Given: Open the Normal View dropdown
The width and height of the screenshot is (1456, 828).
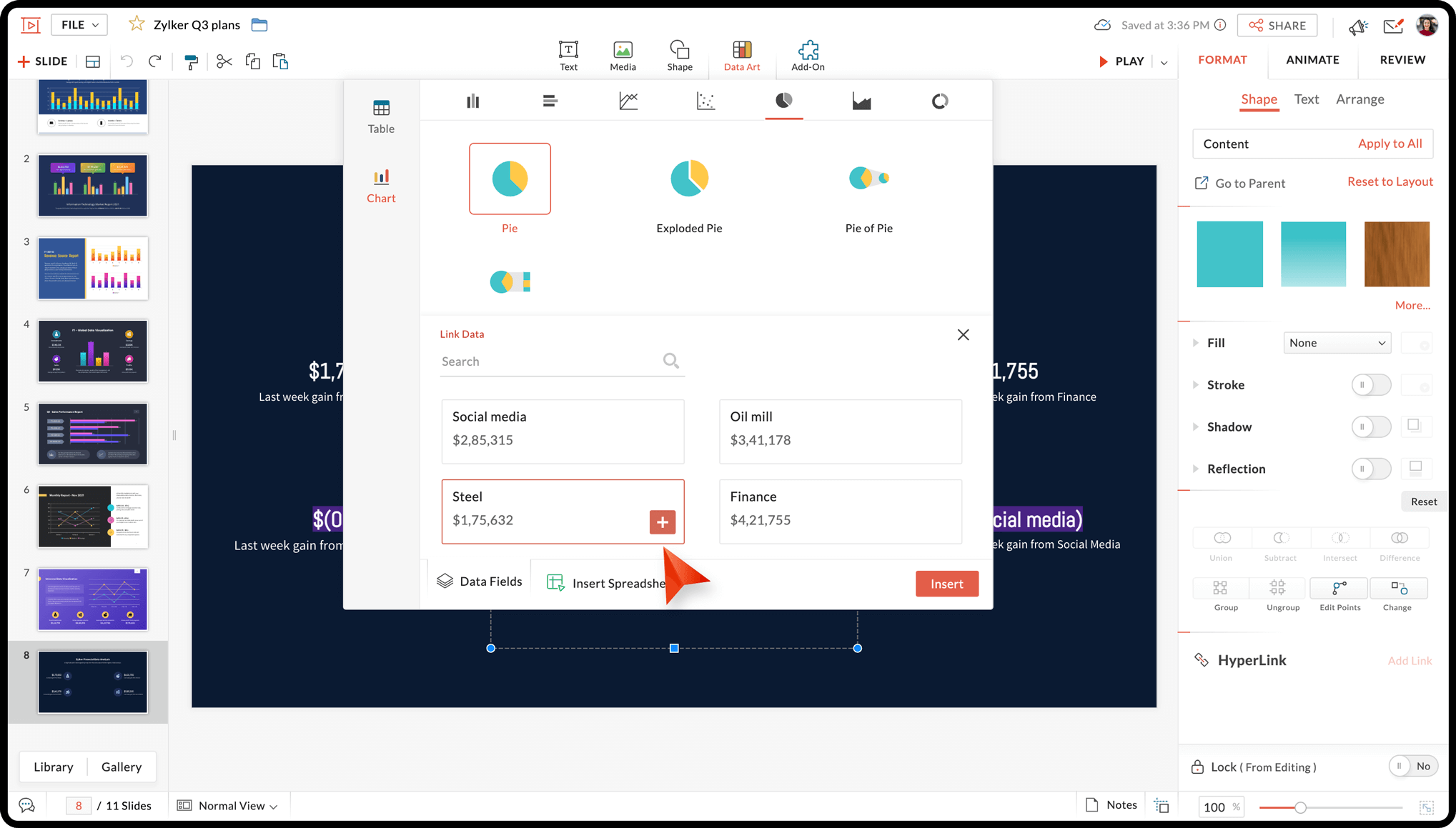Looking at the screenshot, I should point(227,805).
